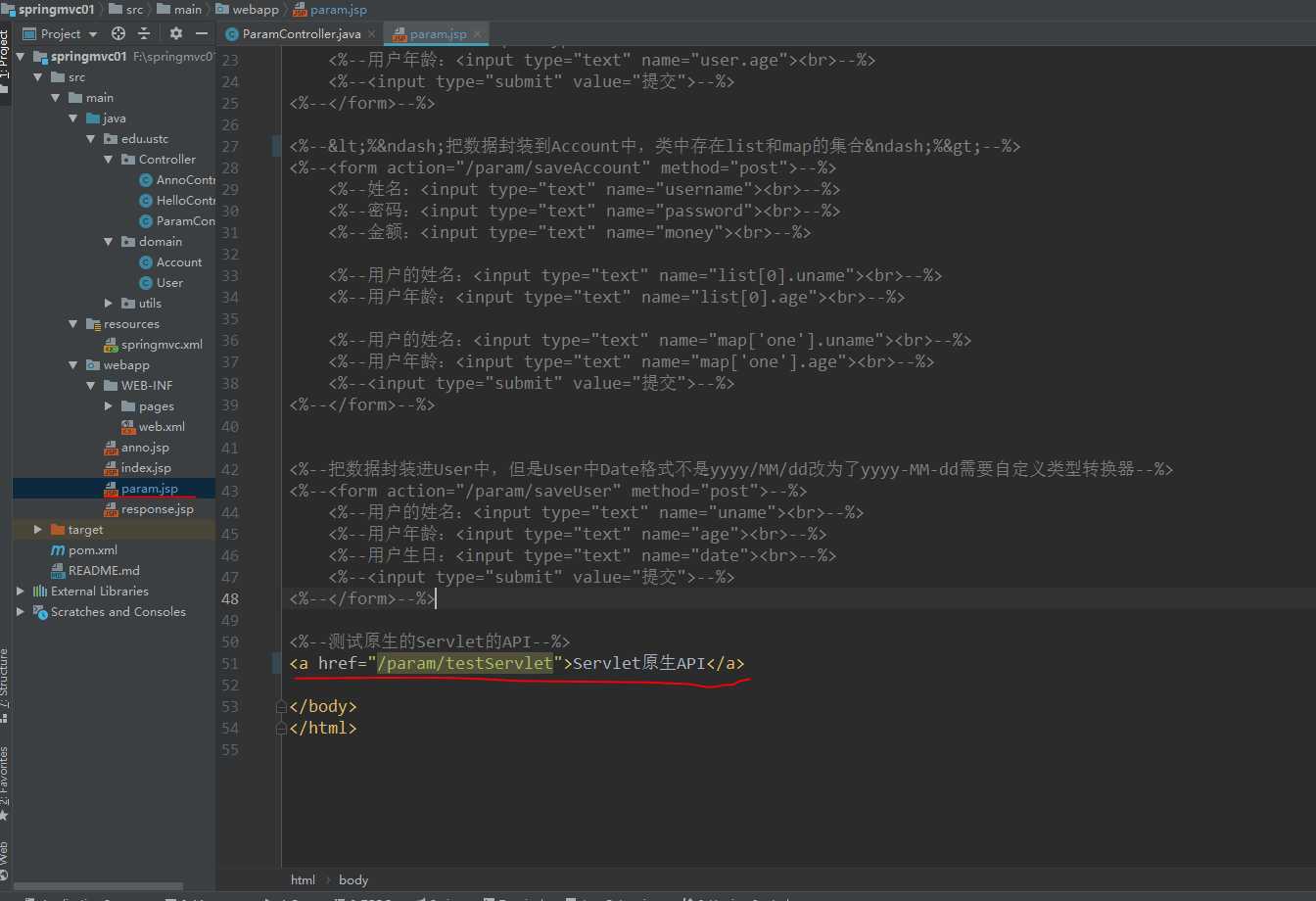Select the Account class in domain
The image size is (1316, 901).
tap(170, 261)
